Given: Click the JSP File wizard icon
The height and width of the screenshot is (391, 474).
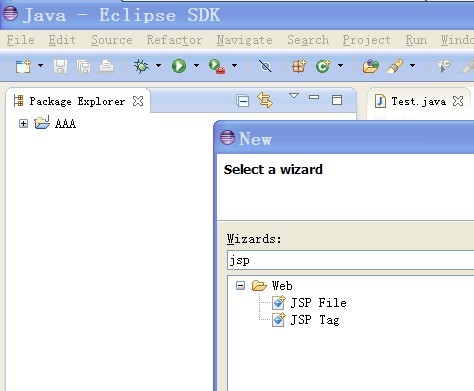Looking at the screenshot, I should click(x=279, y=303).
